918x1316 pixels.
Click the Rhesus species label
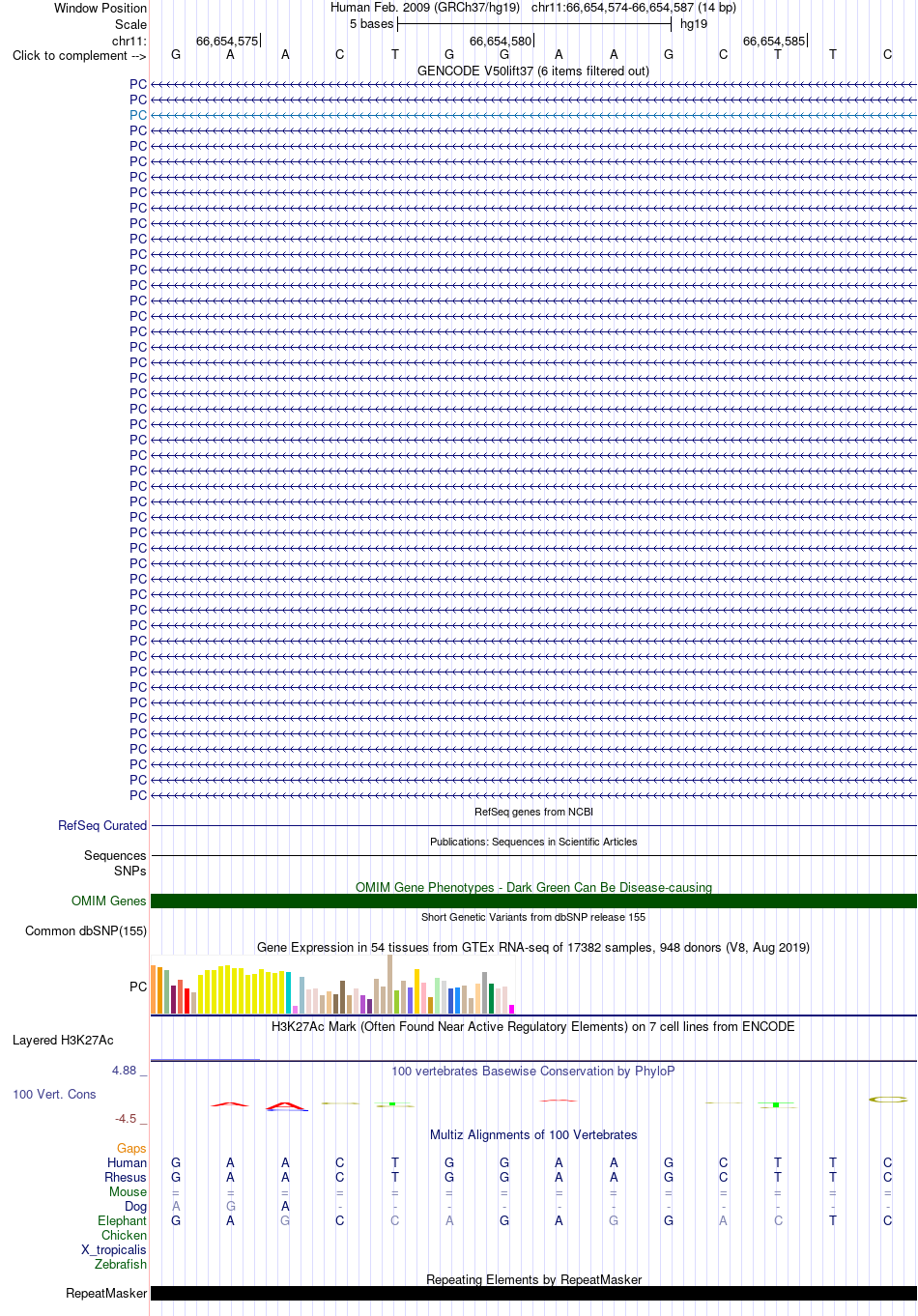(x=126, y=1177)
